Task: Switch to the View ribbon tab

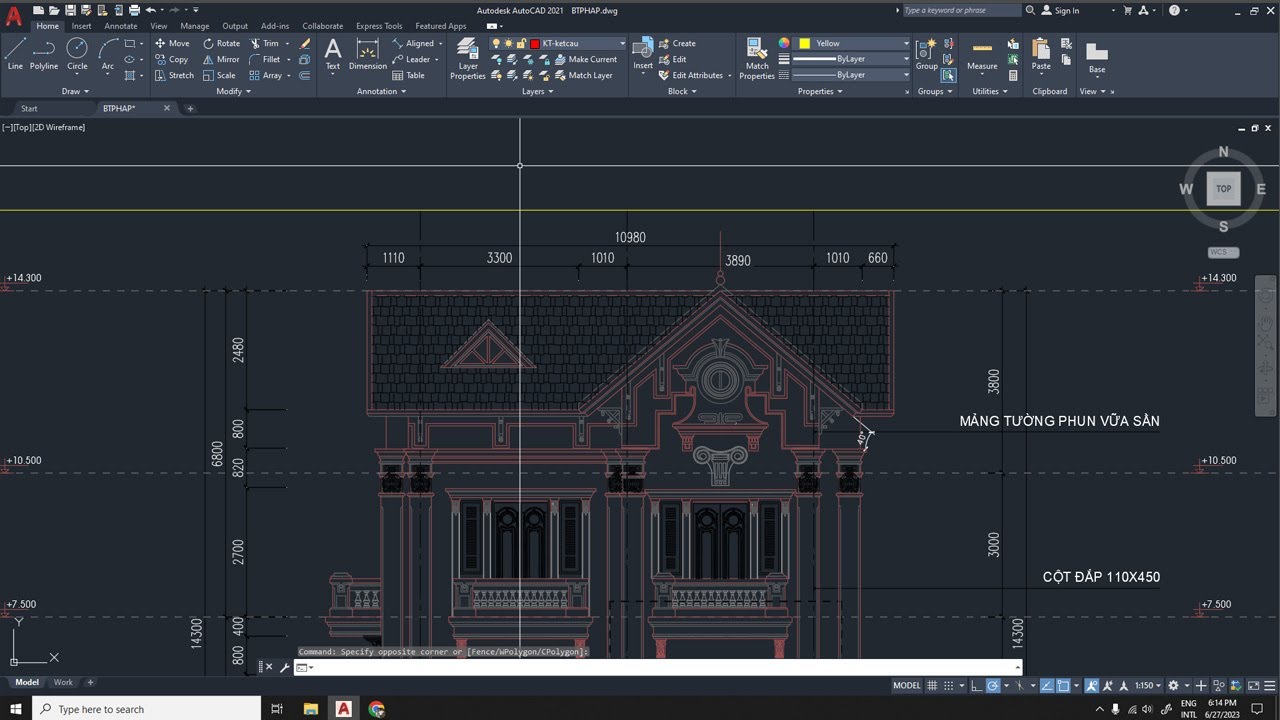Action: [x=158, y=26]
